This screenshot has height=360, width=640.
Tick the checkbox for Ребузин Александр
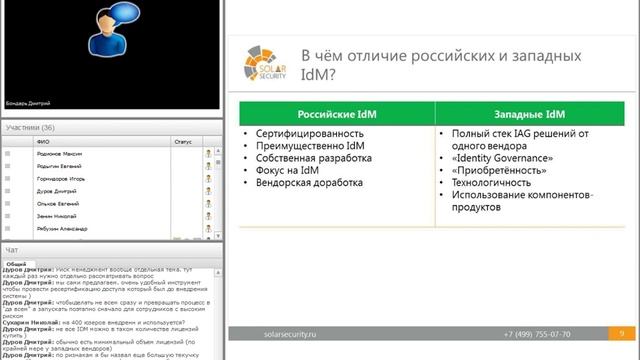(x=7, y=229)
